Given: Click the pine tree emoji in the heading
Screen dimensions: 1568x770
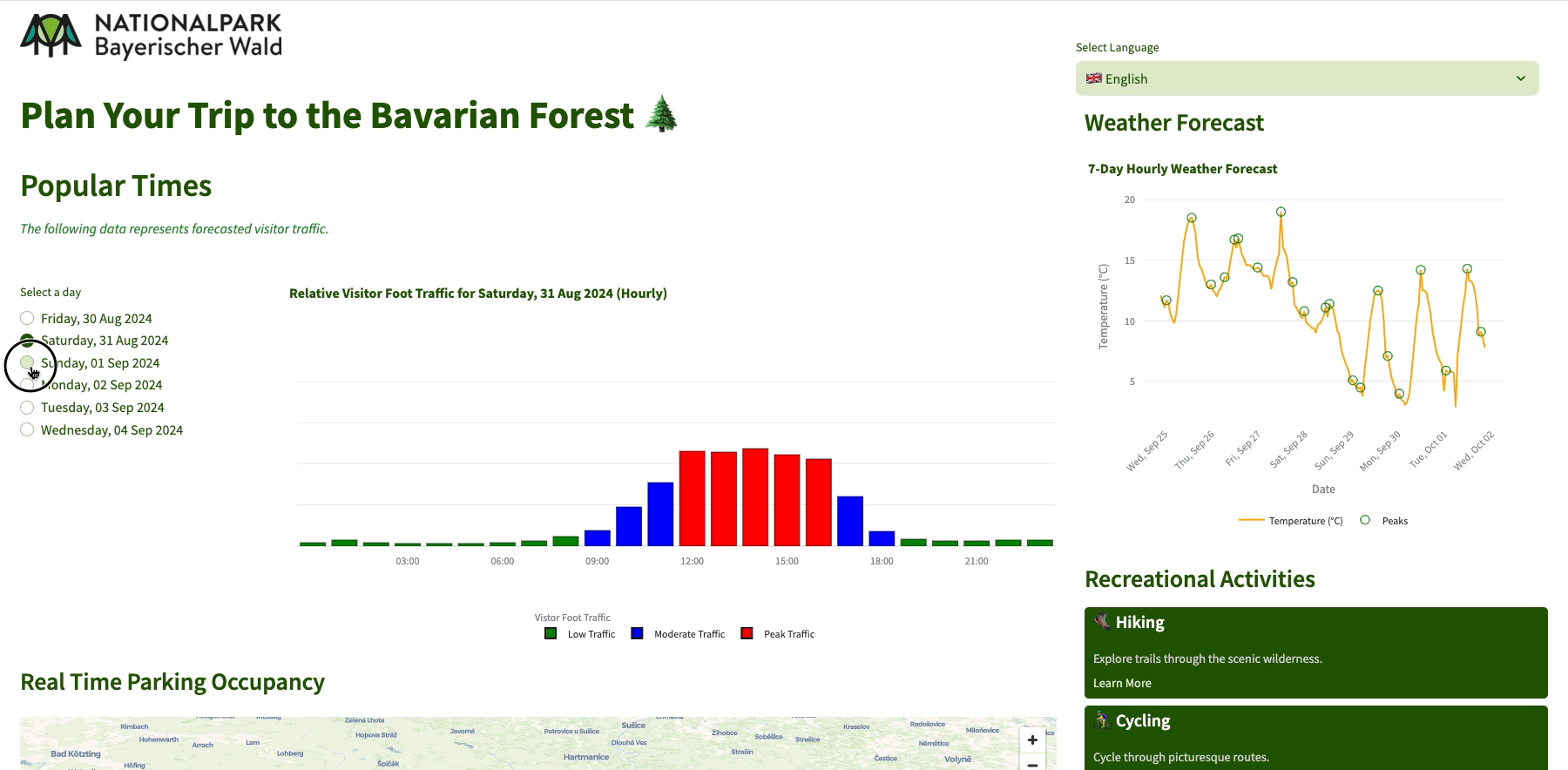Looking at the screenshot, I should click(662, 114).
